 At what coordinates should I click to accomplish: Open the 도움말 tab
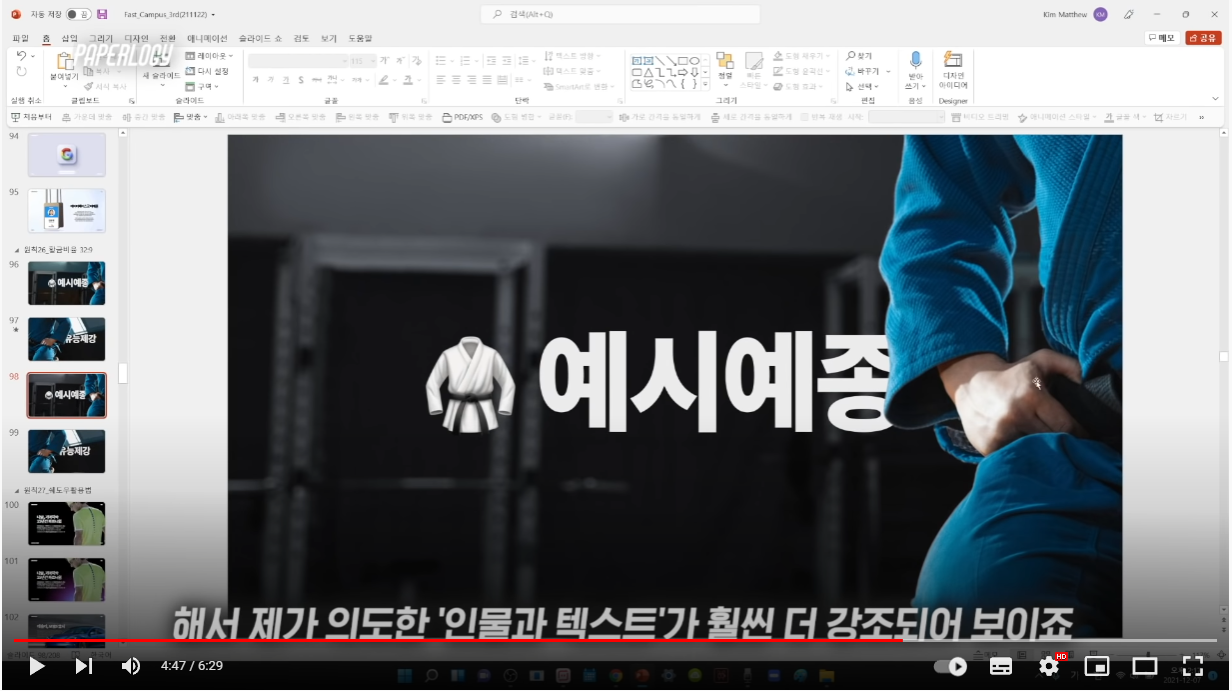[x=360, y=38]
